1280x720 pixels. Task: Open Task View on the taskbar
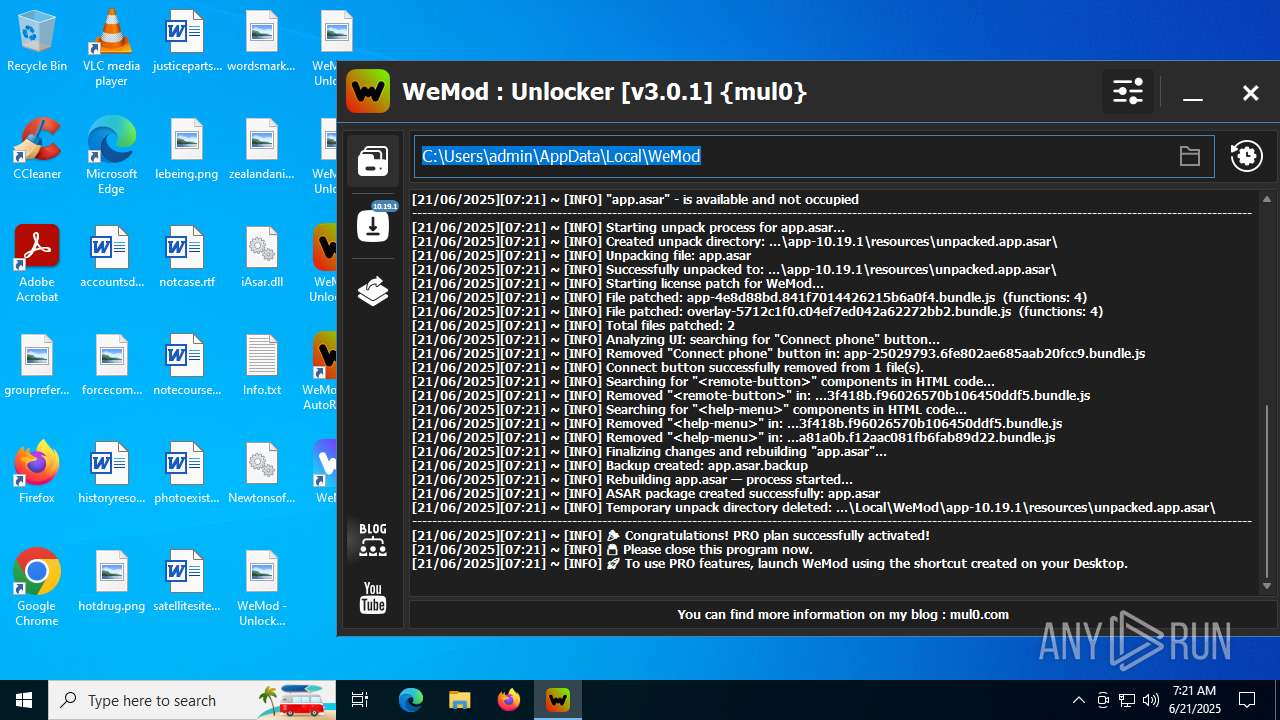[360, 700]
